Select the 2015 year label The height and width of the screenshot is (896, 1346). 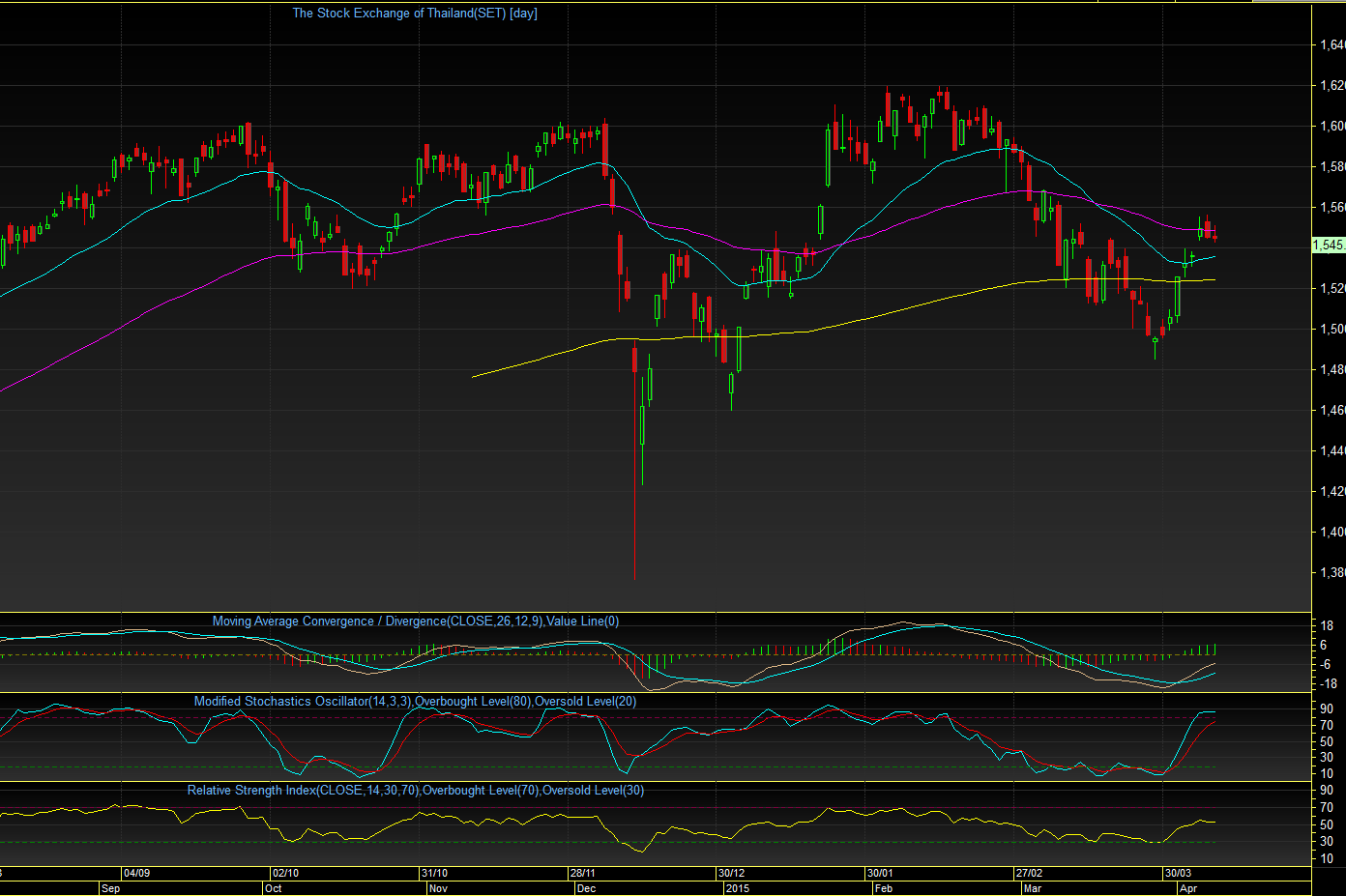(738, 888)
